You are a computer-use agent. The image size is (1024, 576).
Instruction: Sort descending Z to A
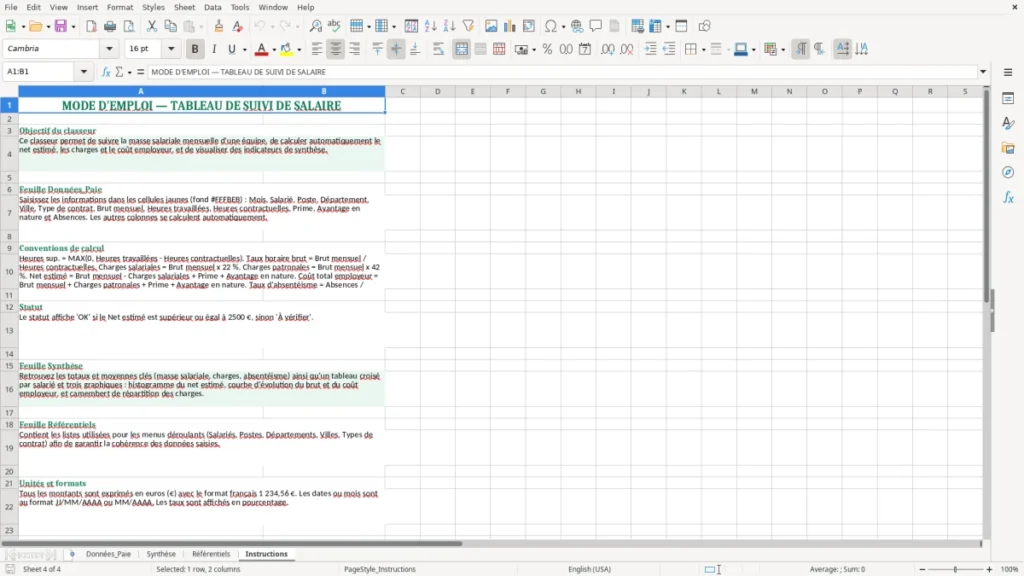449,26
